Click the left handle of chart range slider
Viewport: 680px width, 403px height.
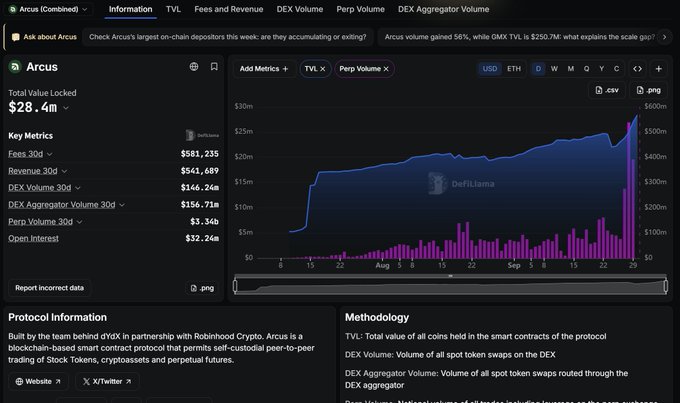(x=235, y=286)
